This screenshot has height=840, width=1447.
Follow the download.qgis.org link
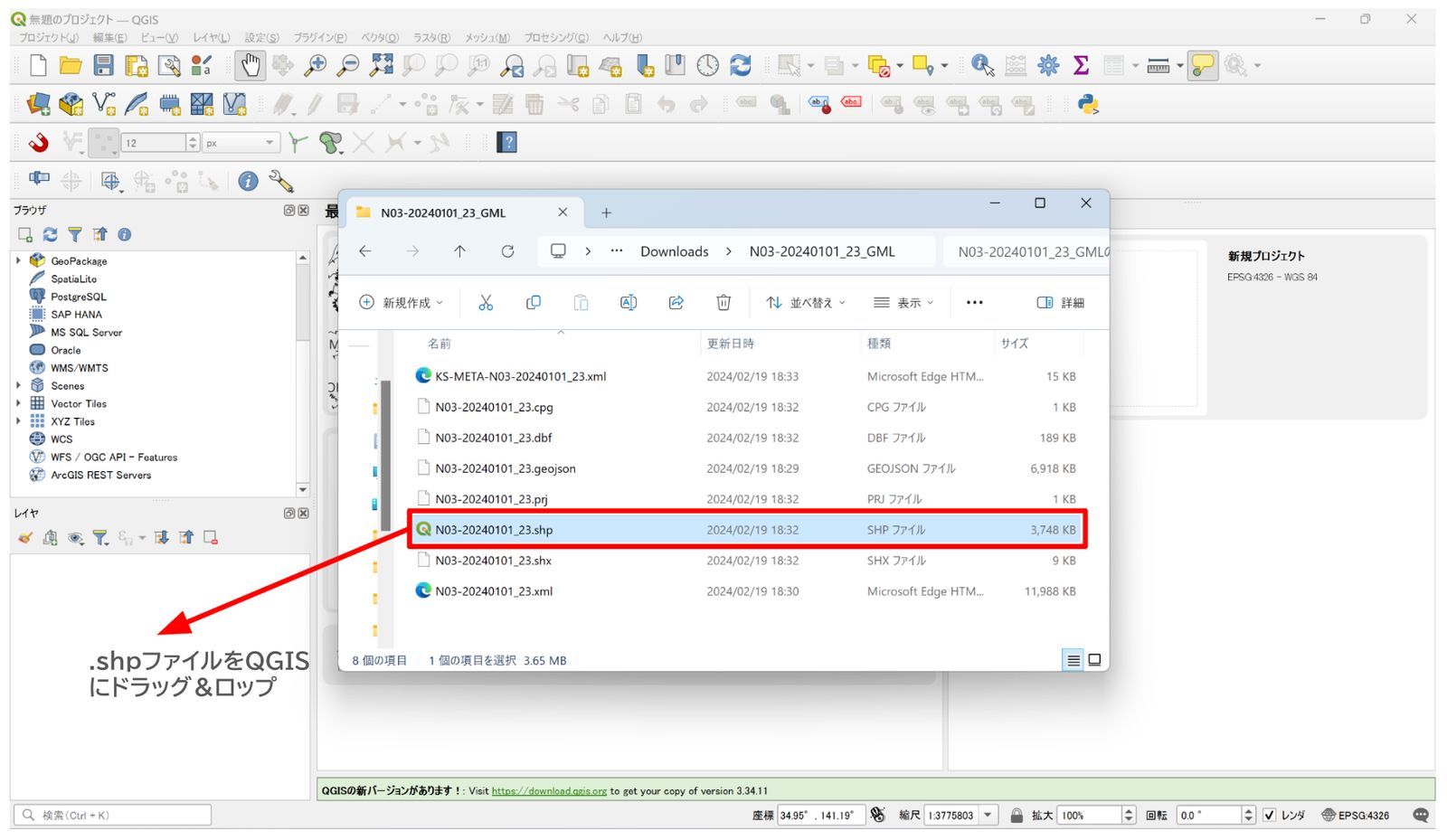(x=549, y=791)
